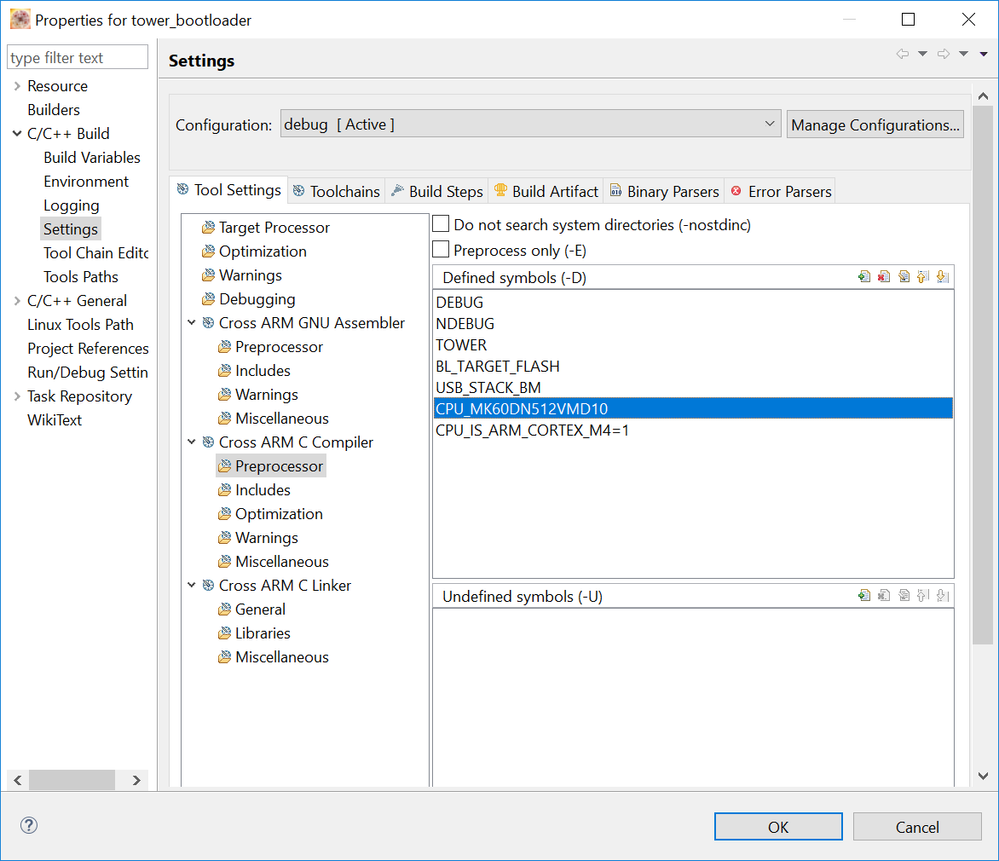Open the back history dropdown arrow
999x861 pixels.
[x=923, y=54]
